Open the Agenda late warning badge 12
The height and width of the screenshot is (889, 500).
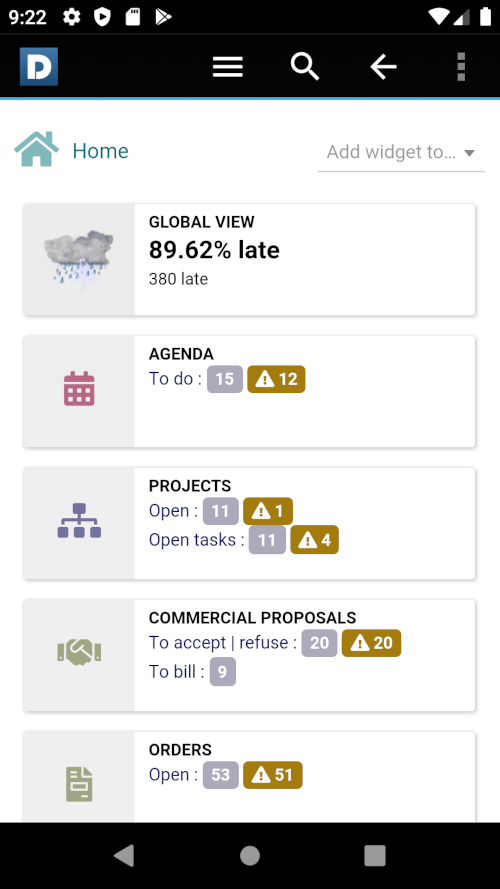277,379
